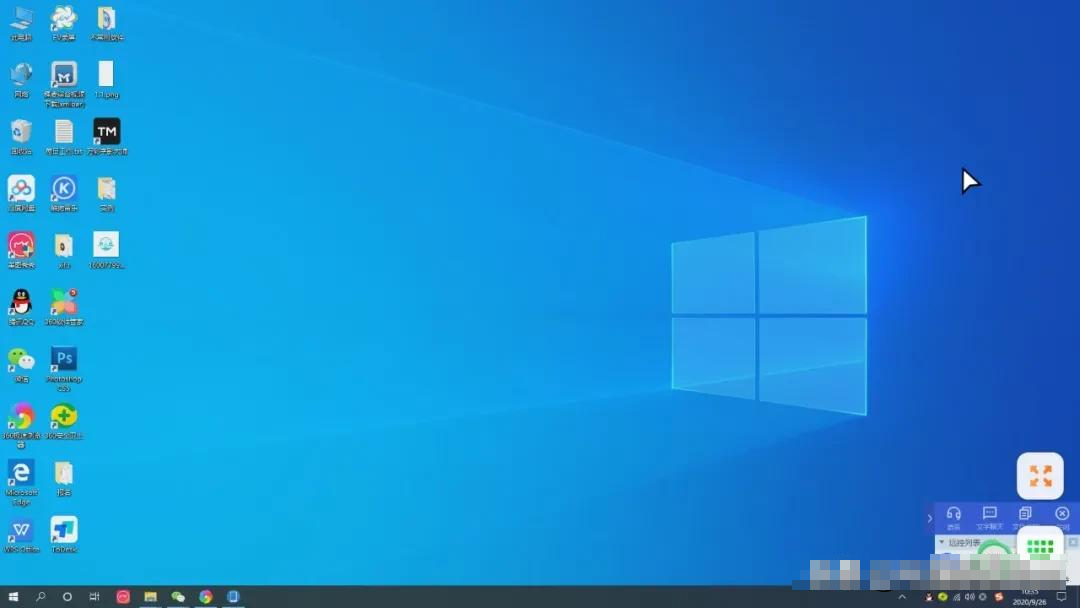Open 360 Security icon in system tray

pos(942,597)
